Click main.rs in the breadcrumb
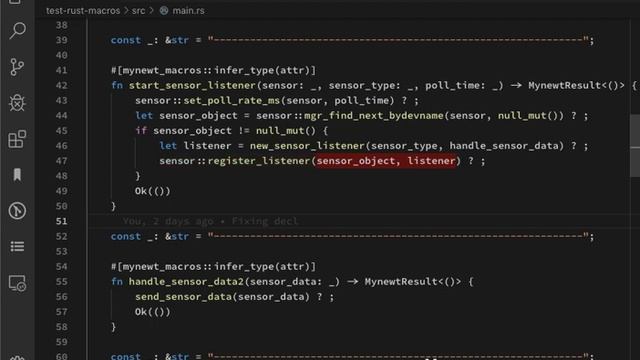Viewport: 640px width, 360px height. [x=189, y=11]
